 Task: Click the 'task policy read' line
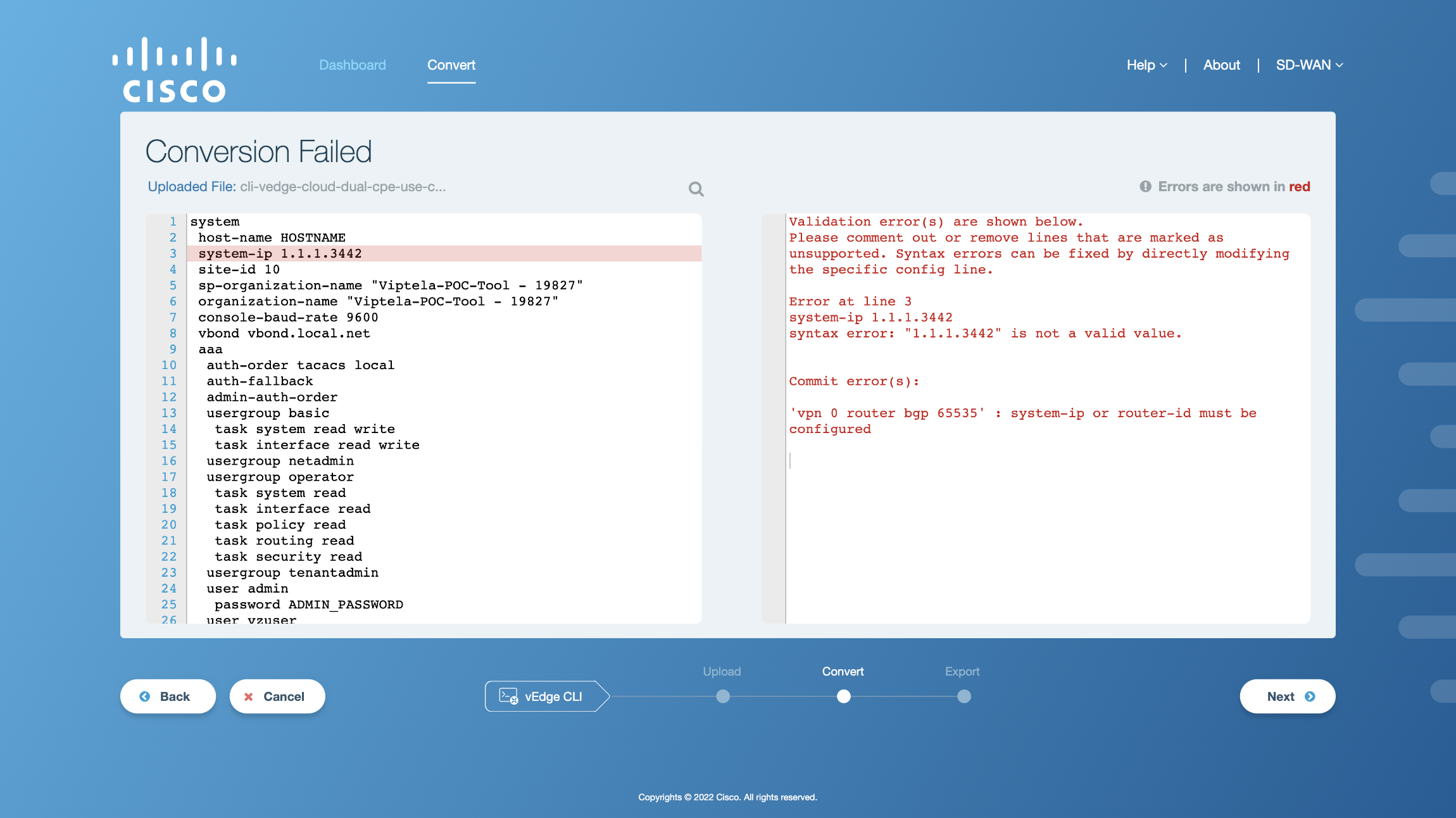pos(280,524)
